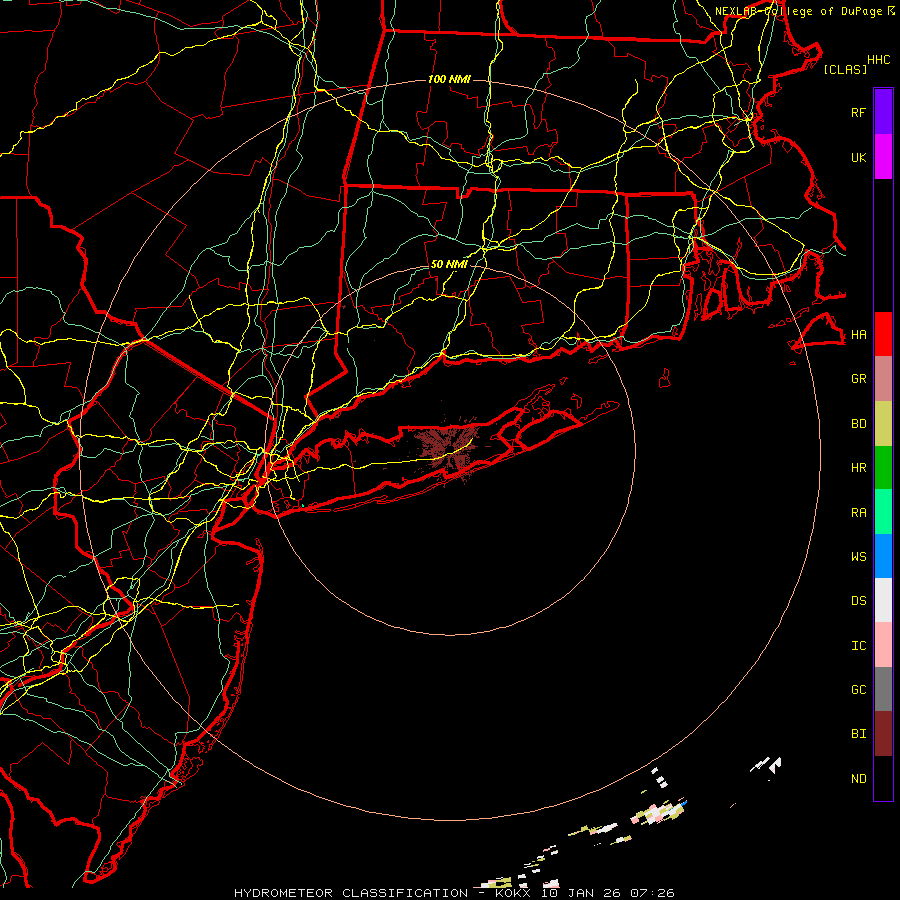The width and height of the screenshot is (900, 900).
Task: Click the GC gray legend swatch
Action: [883, 689]
